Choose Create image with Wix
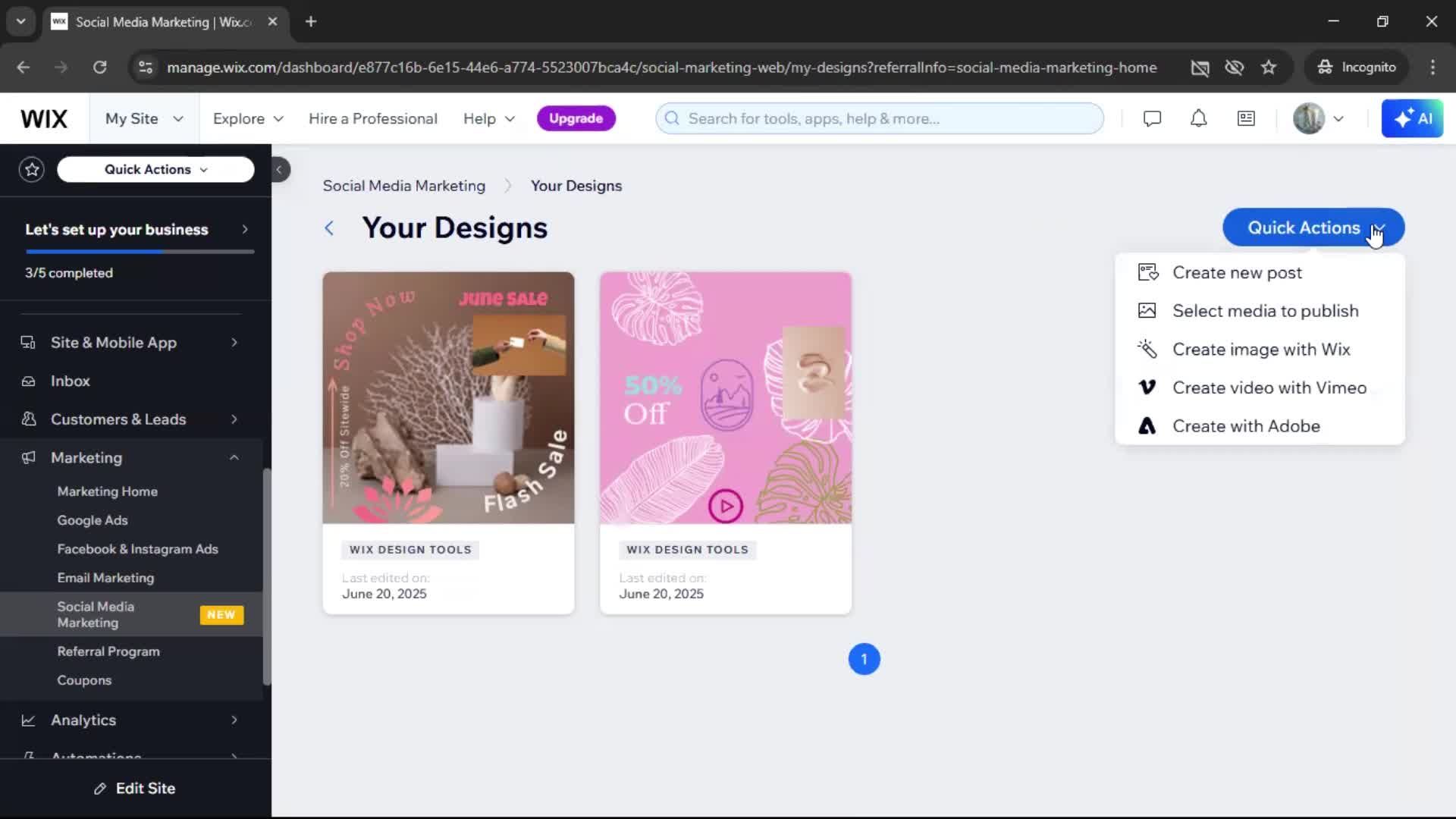 (1260, 350)
